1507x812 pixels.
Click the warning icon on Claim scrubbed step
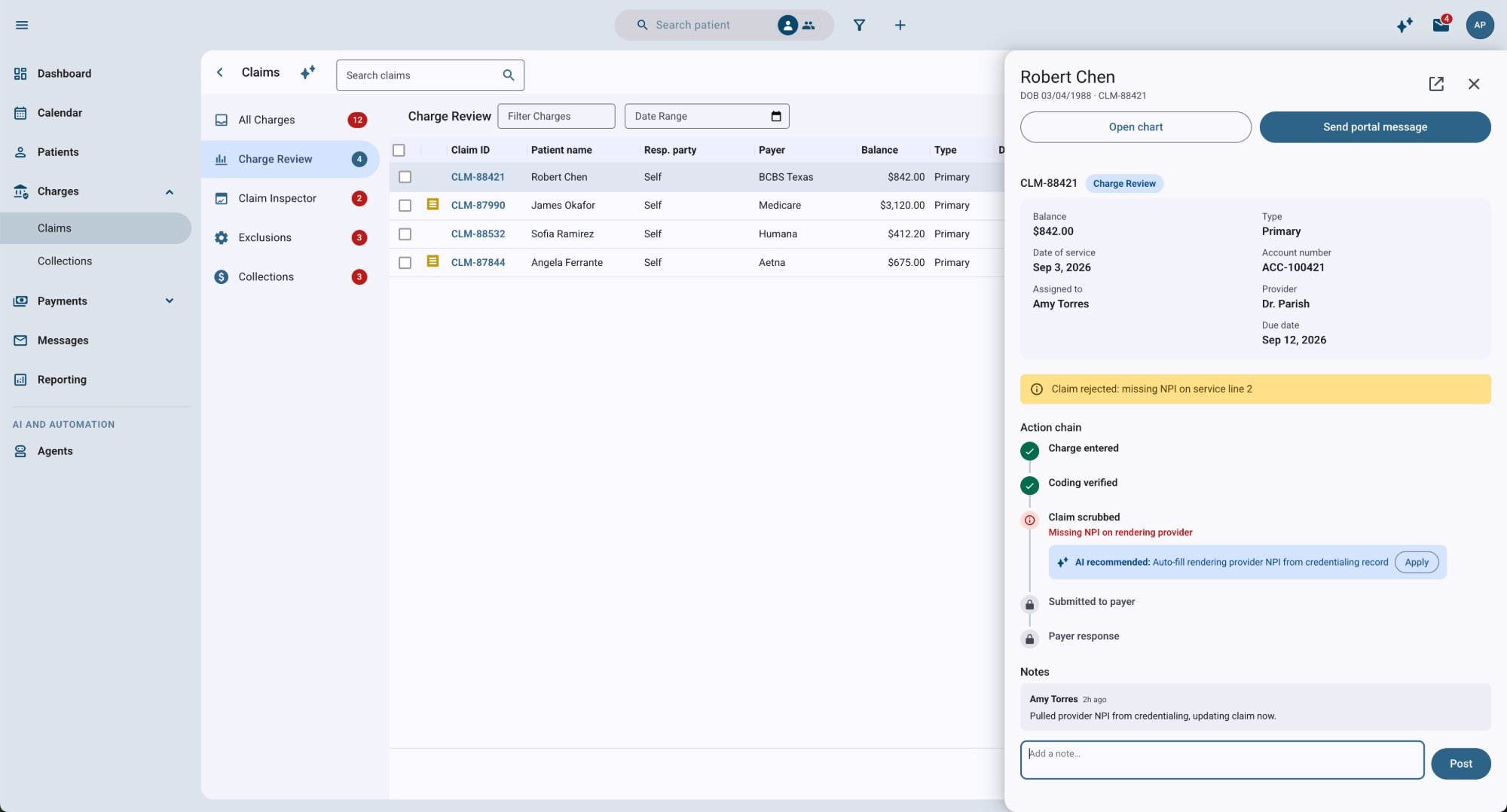(1029, 520)
